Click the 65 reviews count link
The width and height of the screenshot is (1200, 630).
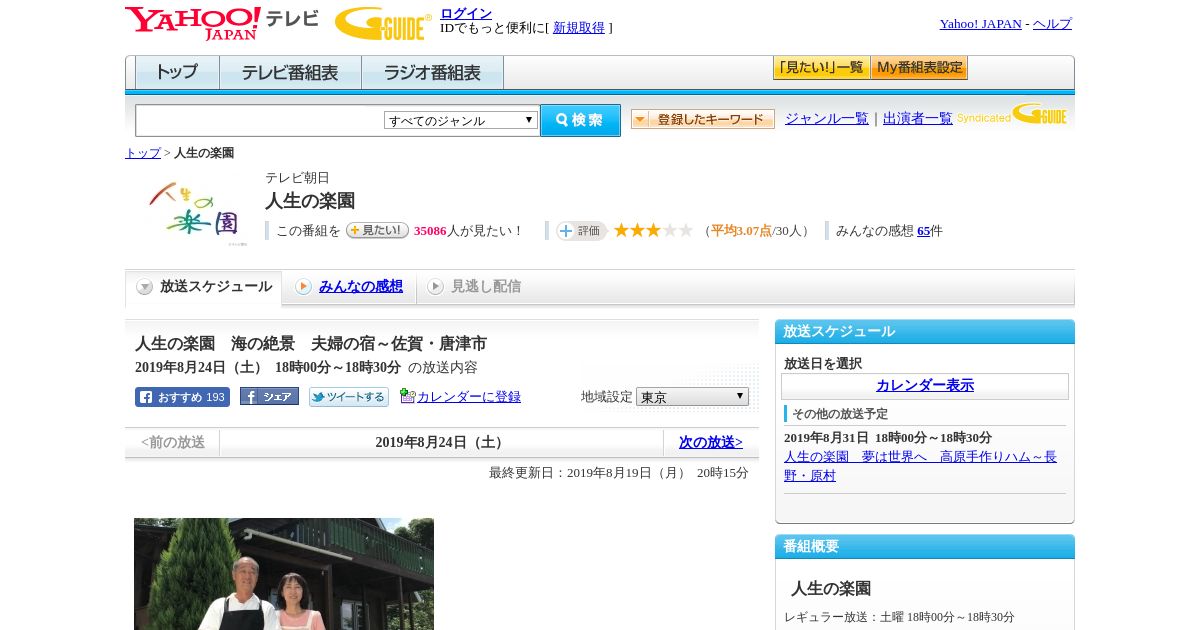point(924,231)
